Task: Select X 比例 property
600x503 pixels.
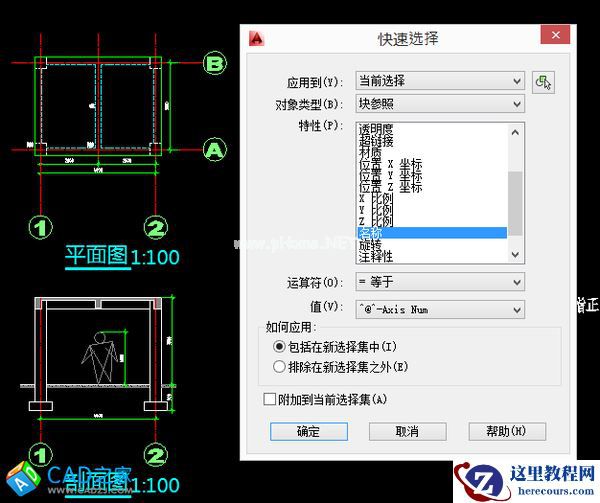Action: pyautogui.click(x=432, y=199)
